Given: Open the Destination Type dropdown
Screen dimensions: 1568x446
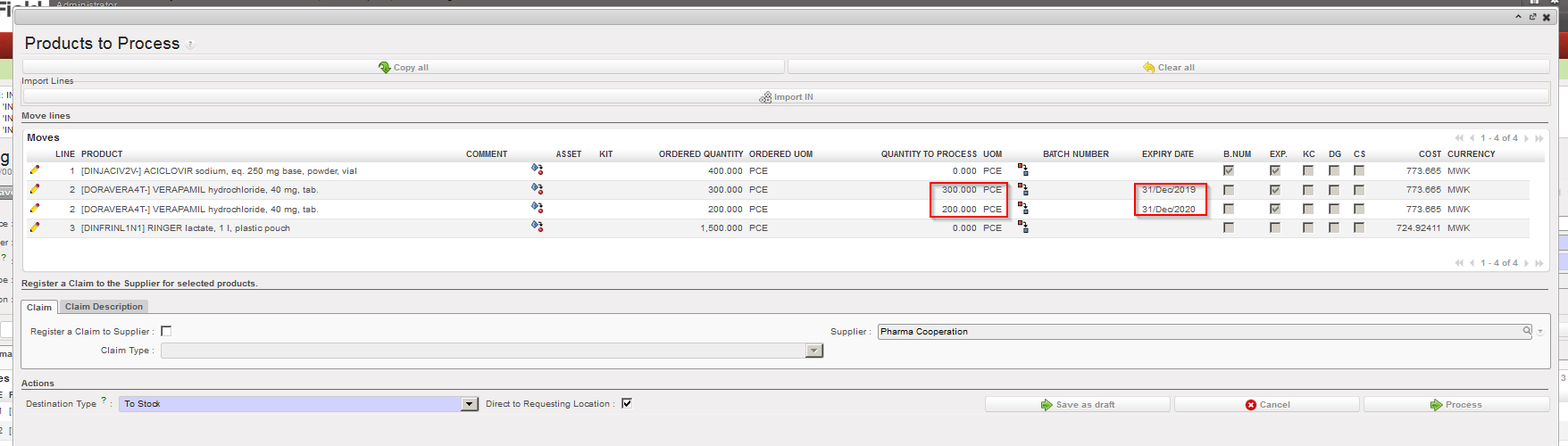Looking at the screenshot, I should (x=470, y=404).
